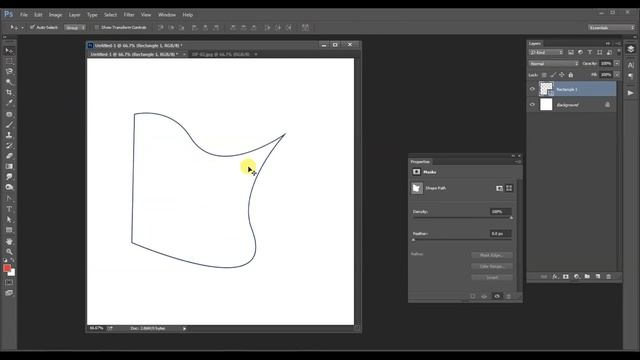Click the Delete Mask icon in Properties panel
Image resolution: width=640 pixels, height=360 pixels.
click(509, 296)
